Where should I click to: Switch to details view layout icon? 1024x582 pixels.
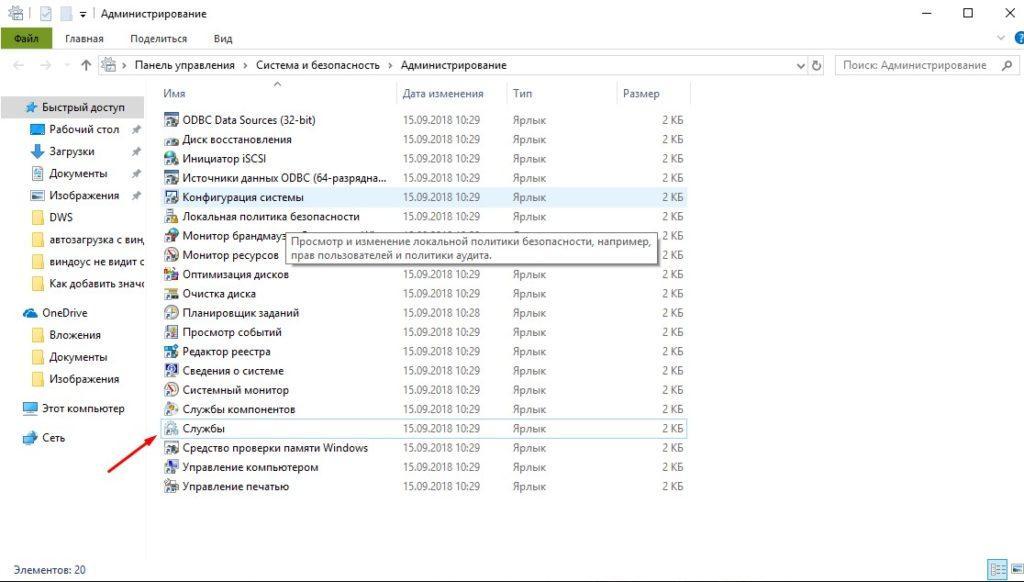pyautogui.click(x=997, y=570)
